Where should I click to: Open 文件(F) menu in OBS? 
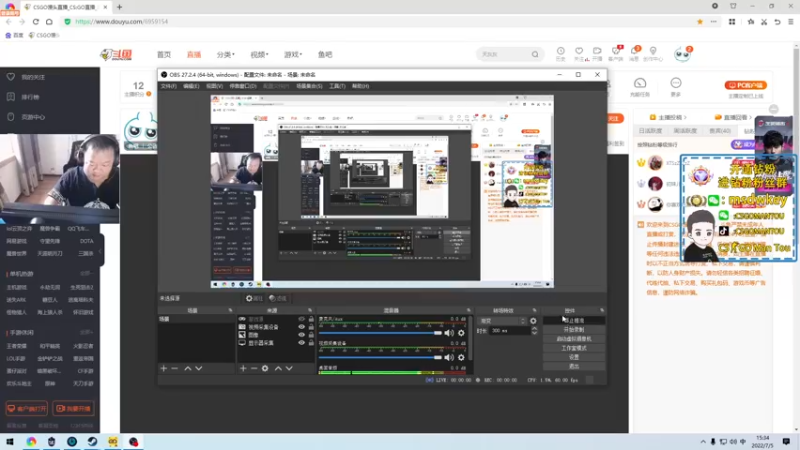pyautogui.click(x=169, y=86)
